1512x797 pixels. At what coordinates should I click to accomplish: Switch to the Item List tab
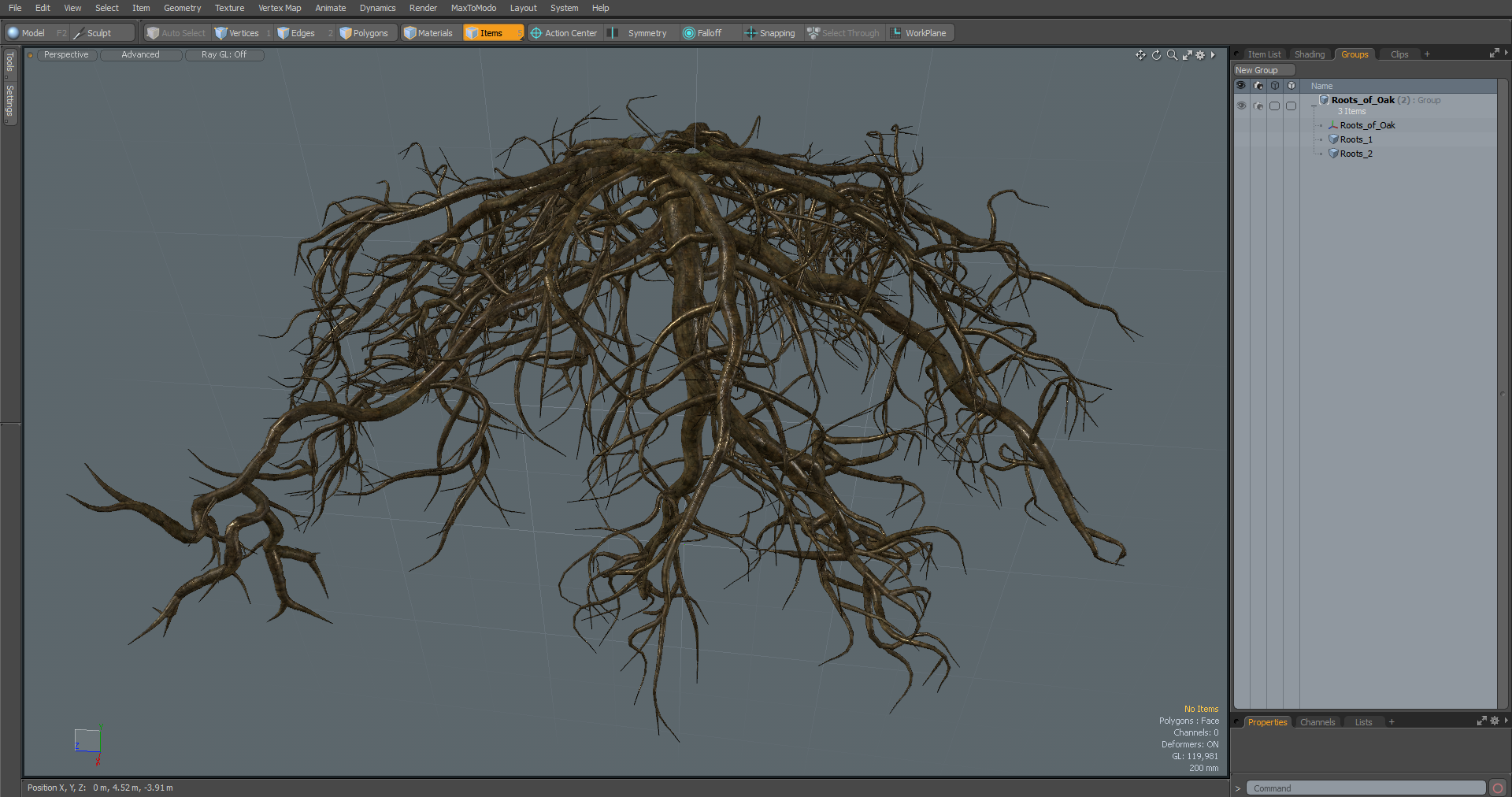pyautogui.click(x=1264, y=54)
